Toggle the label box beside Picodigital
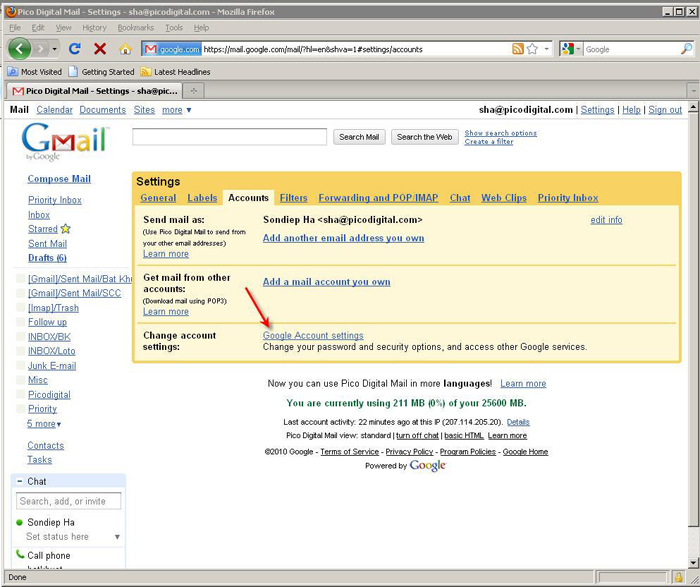Viewport: 700px width, 587px height. (x=21, y=394)
